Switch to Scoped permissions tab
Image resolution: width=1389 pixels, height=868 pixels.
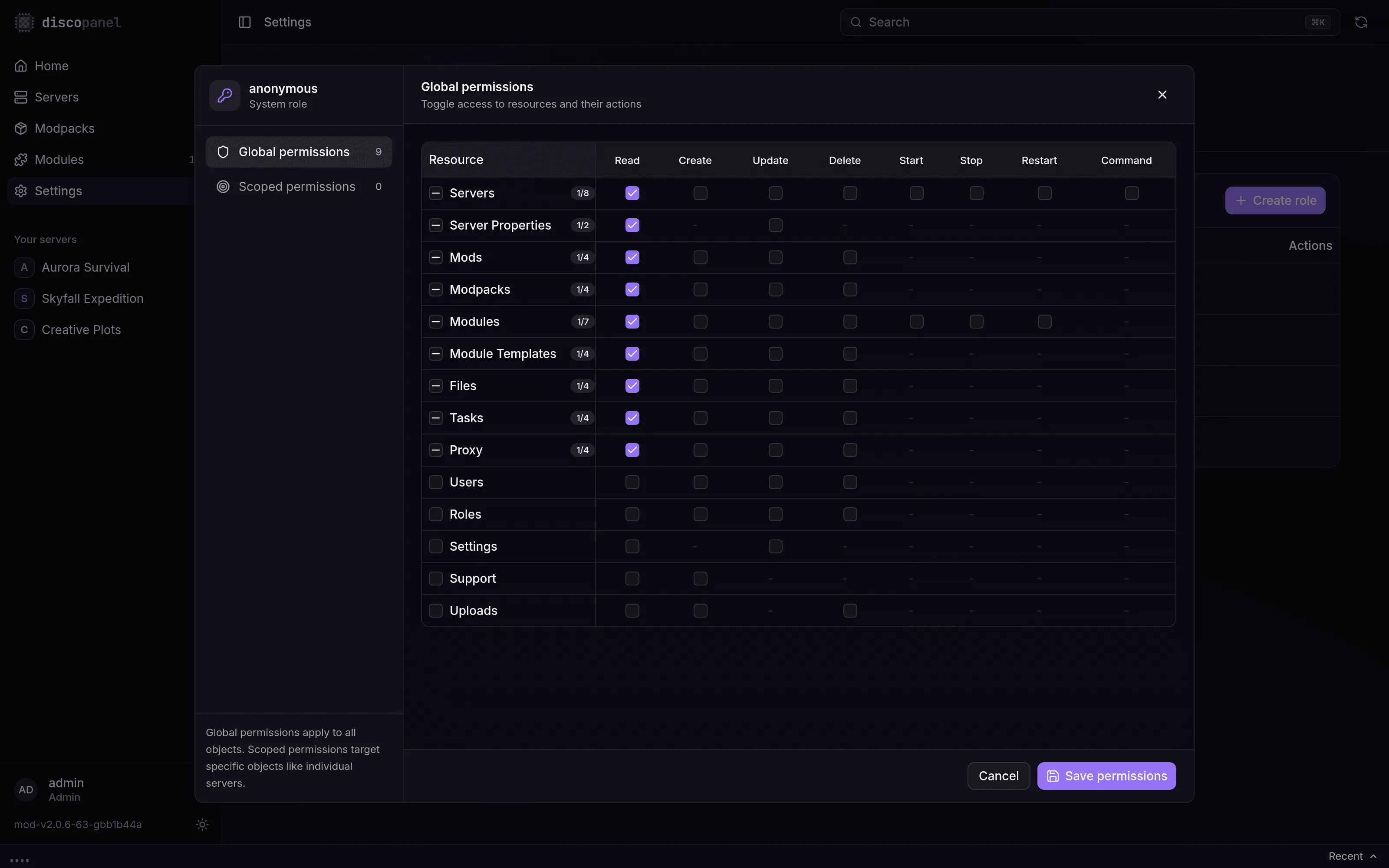pos(299,187)
